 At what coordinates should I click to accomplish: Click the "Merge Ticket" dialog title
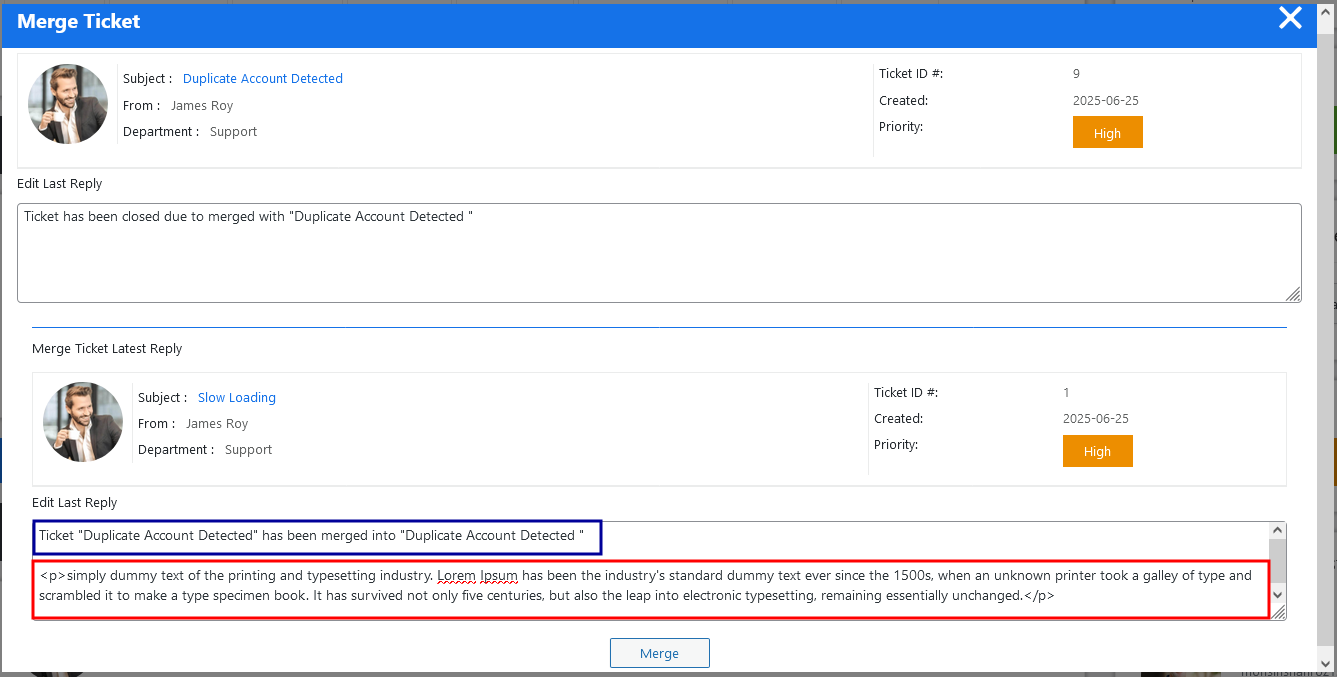(79, 21)
